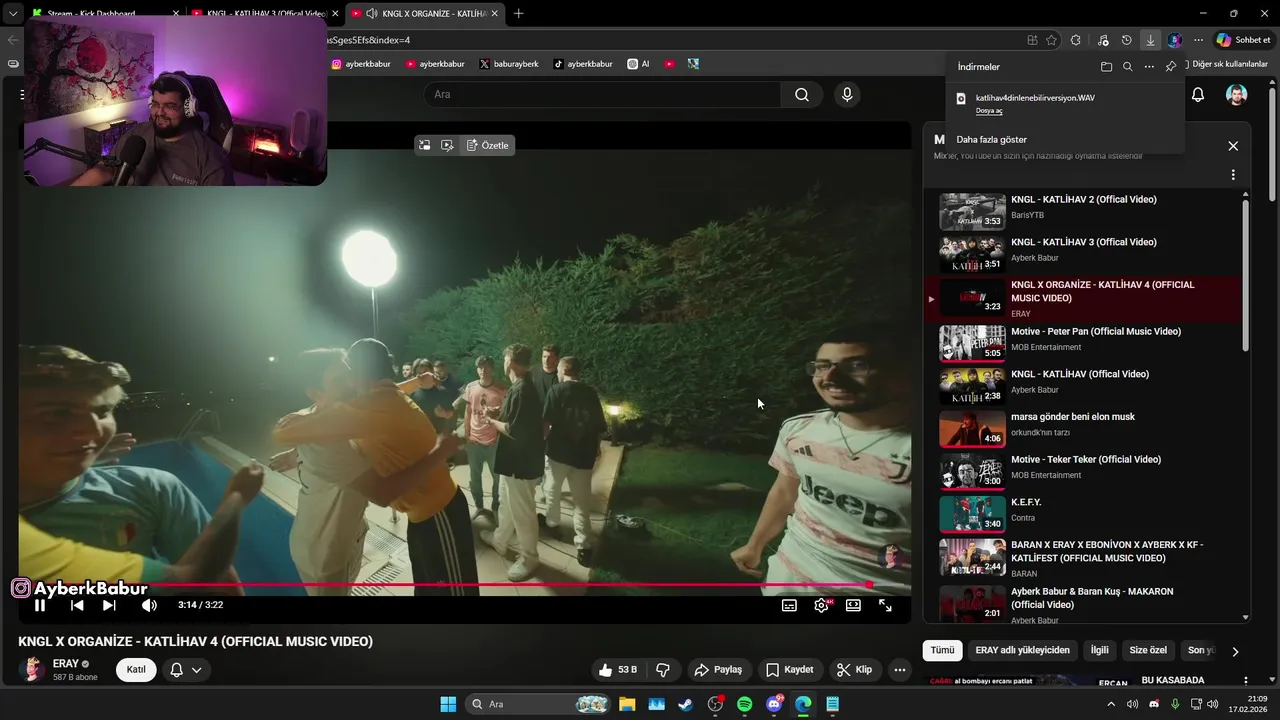Viewport: 1280px width, 720px height.
Task: Switch to theater mode view
Action: [x=853, y=605]
